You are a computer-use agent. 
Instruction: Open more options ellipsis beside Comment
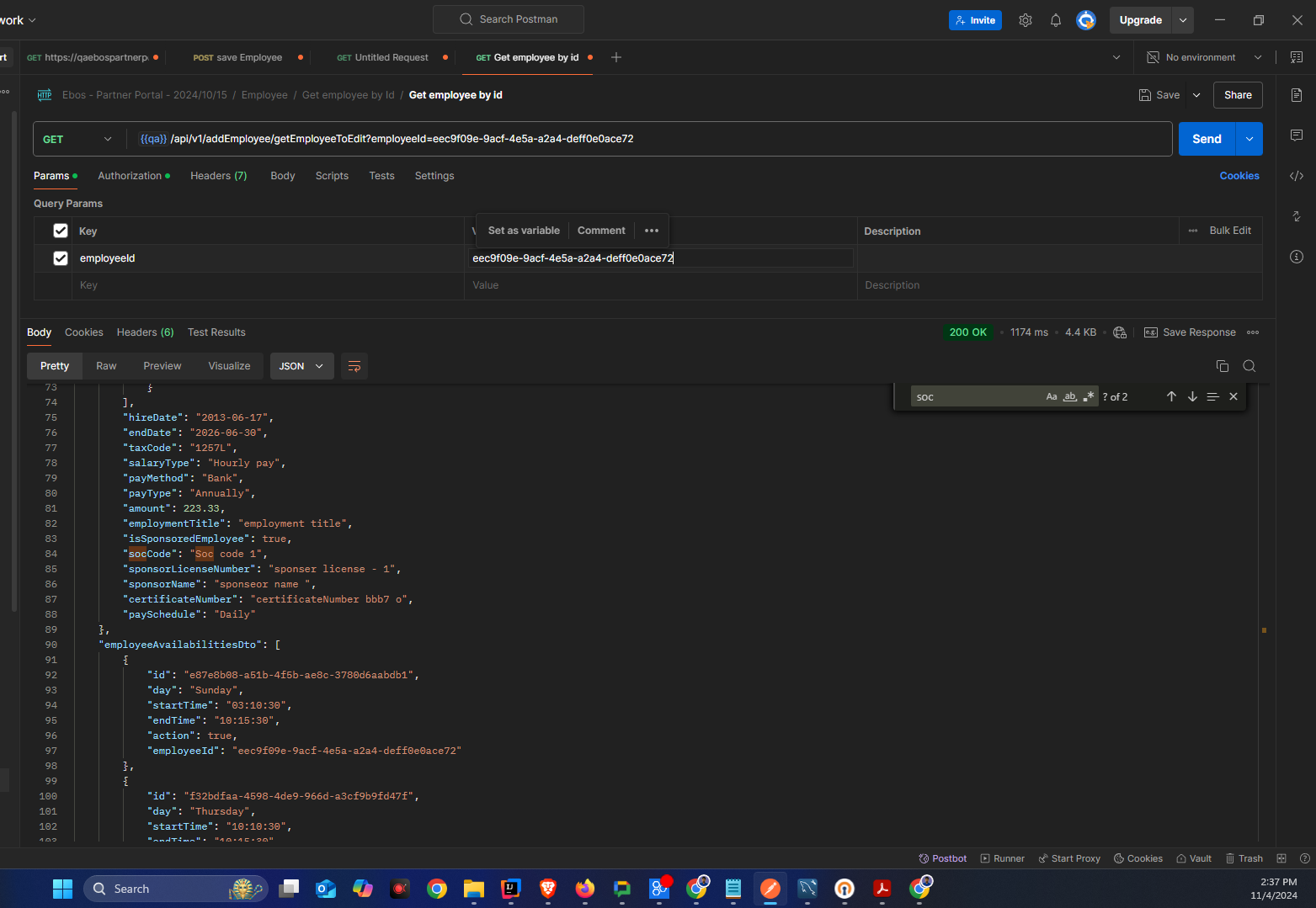652,231
